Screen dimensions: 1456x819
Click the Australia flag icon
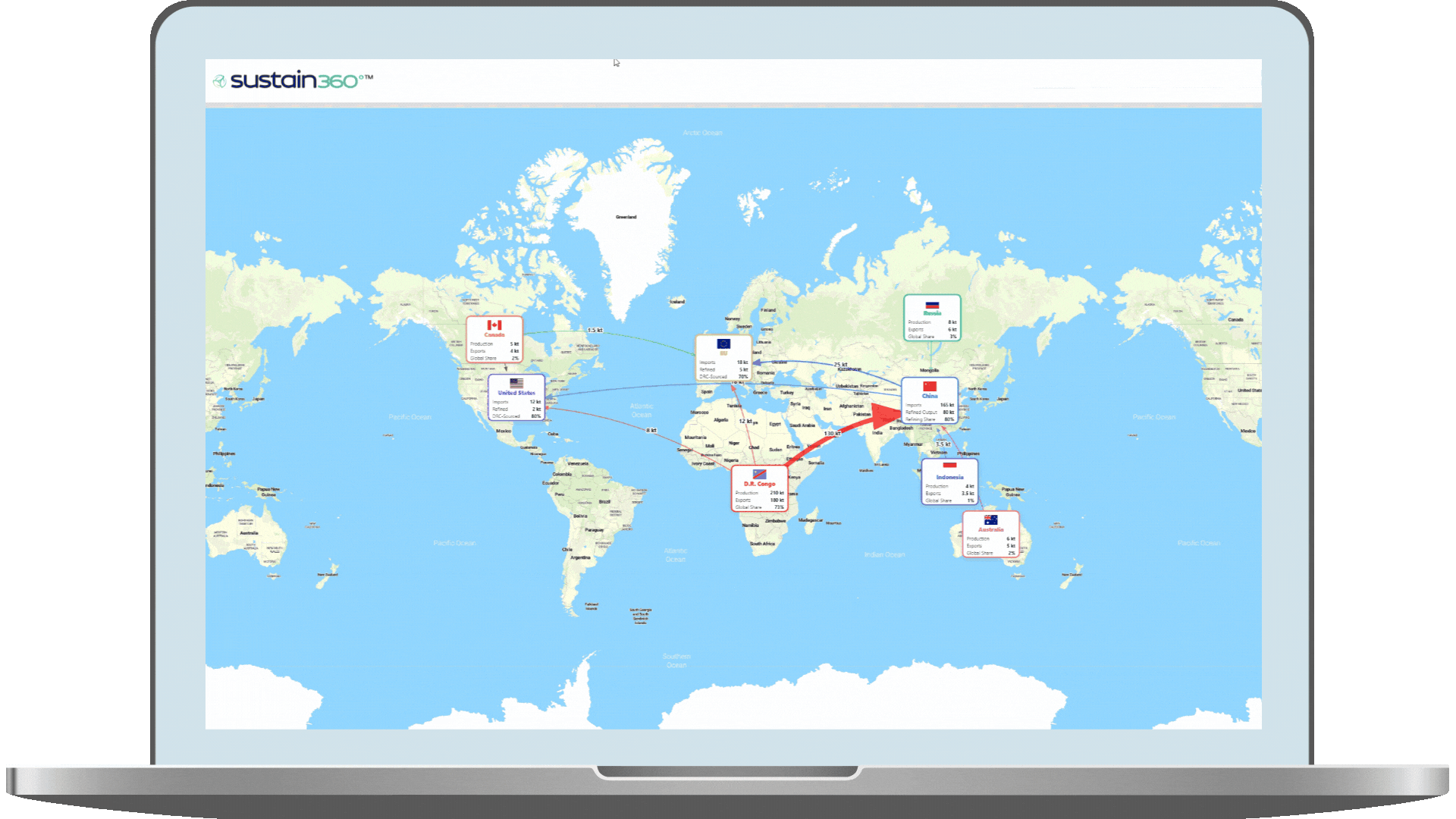coord(990,519)
